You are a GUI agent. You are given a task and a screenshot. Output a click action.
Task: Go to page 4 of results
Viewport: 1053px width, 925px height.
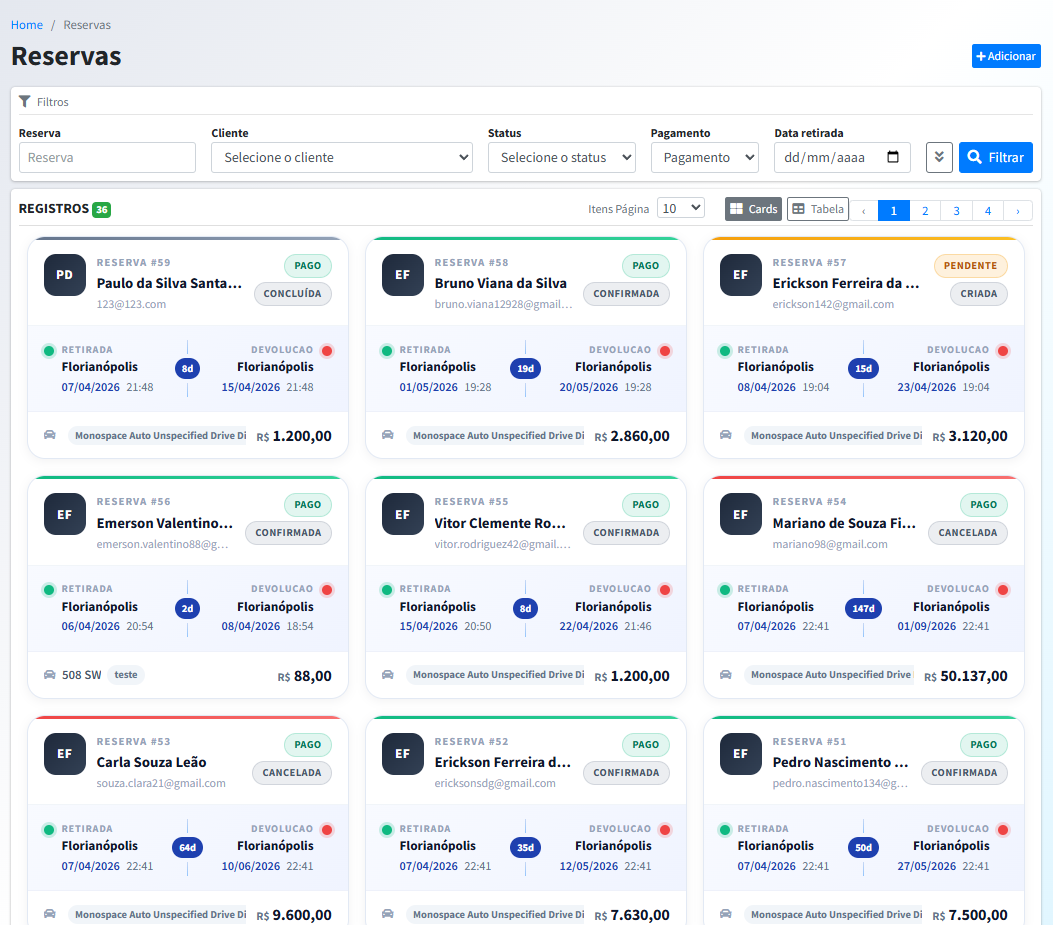click(987, 210)
